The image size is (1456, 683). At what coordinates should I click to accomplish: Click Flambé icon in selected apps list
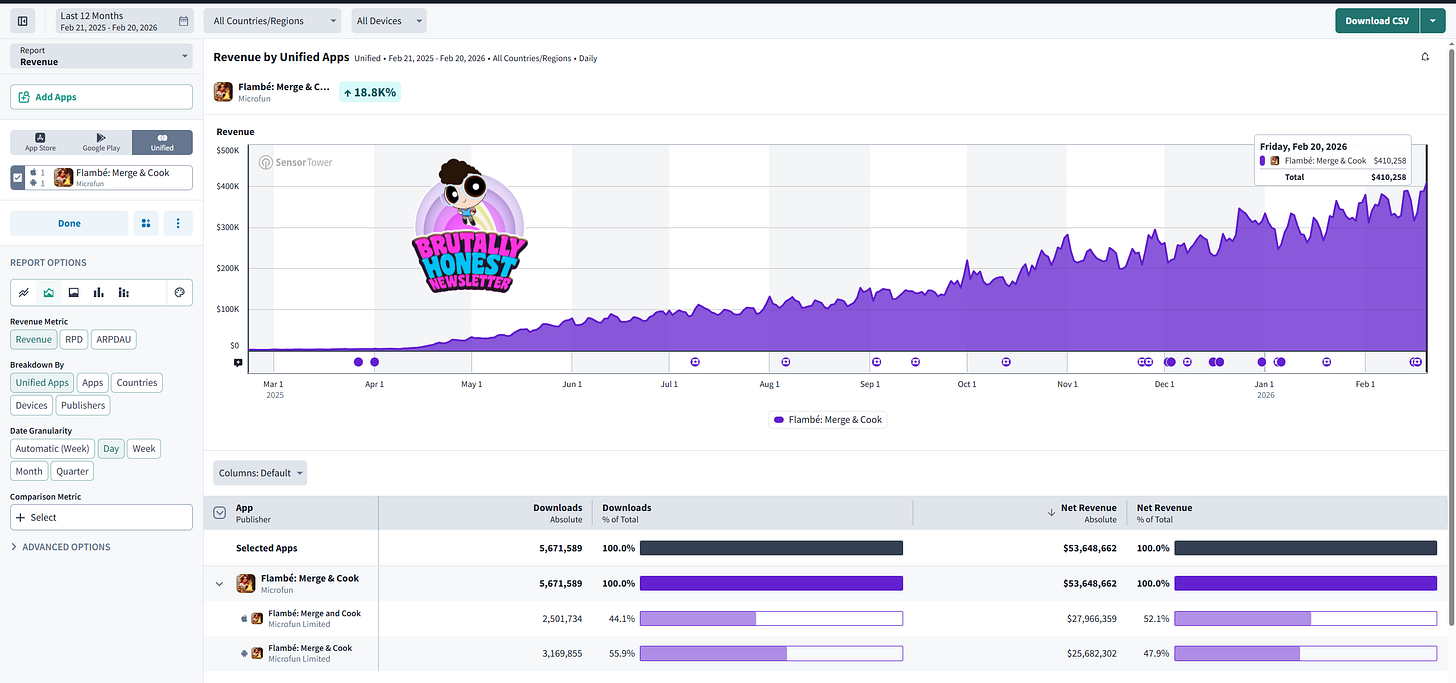[63, 178]
